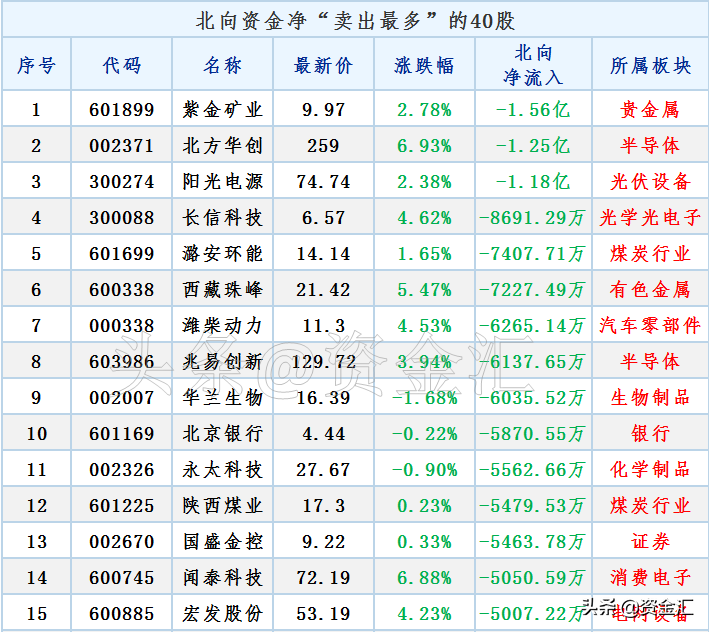Click stock name 长信科技
This screenshot has width=709, height=632.
click(222, 218)
